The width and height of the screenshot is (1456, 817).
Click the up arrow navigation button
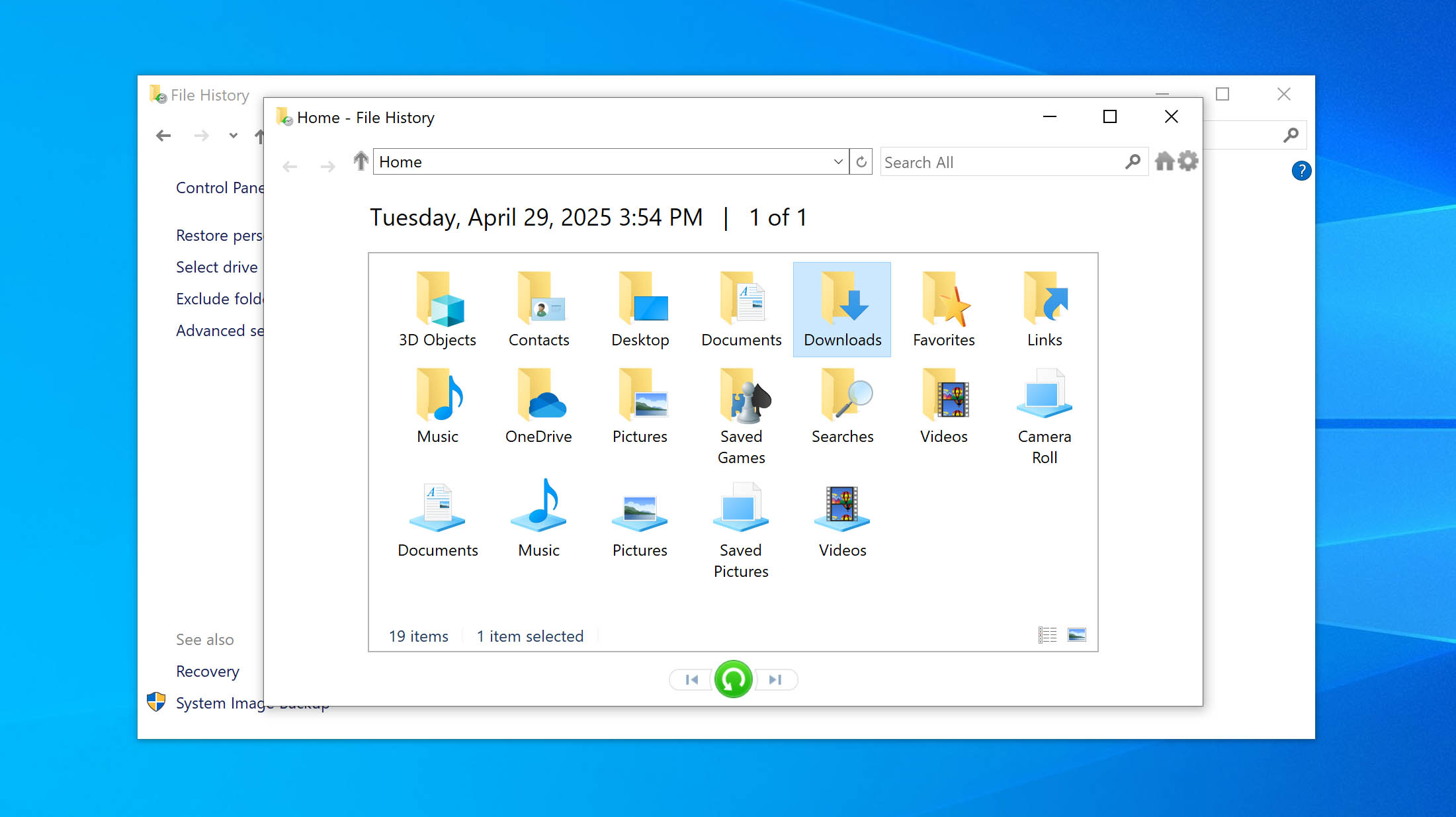tap(361, 161)
